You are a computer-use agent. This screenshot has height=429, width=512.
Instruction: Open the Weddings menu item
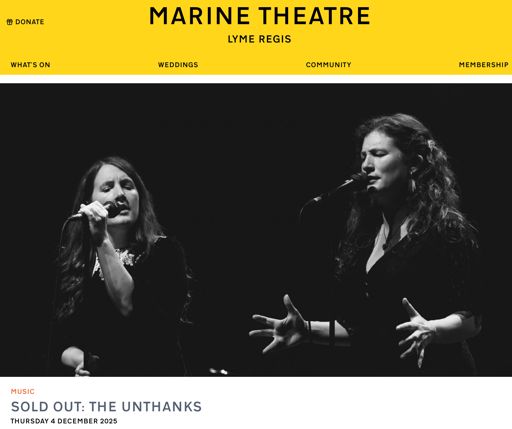coord(178,65)
